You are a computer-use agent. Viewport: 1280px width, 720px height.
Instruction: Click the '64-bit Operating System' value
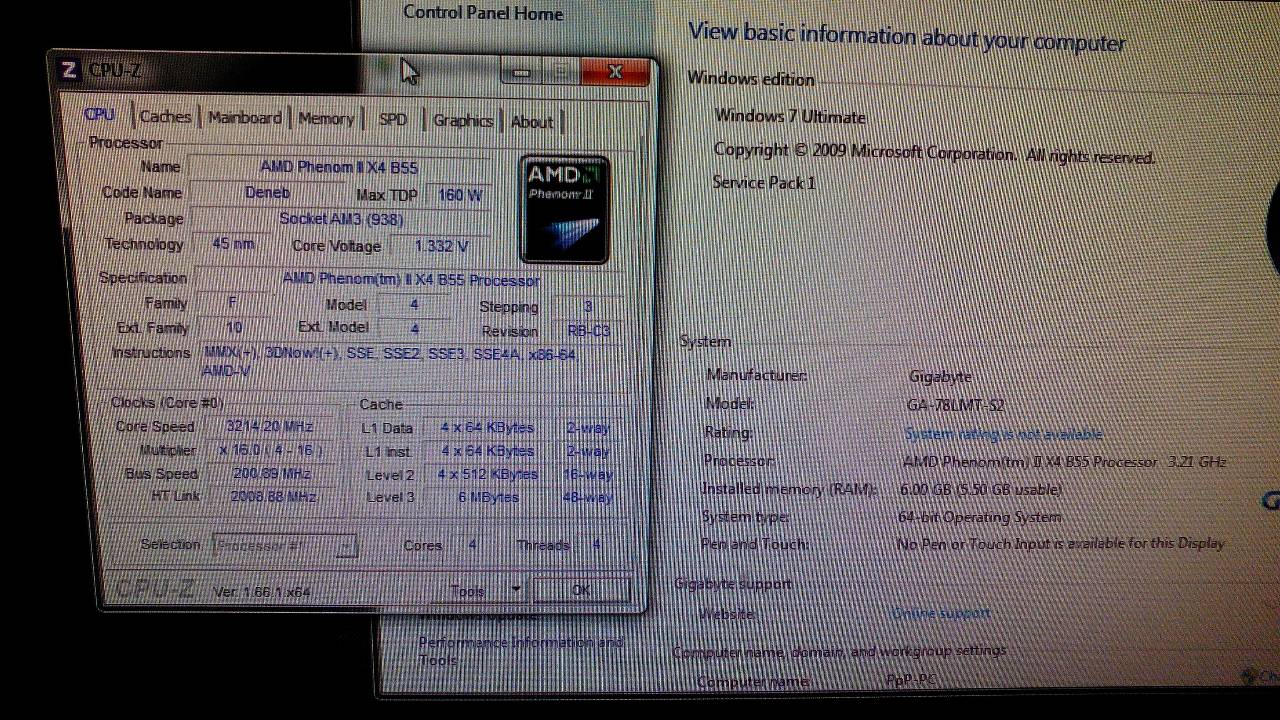[x=980, y=517]
